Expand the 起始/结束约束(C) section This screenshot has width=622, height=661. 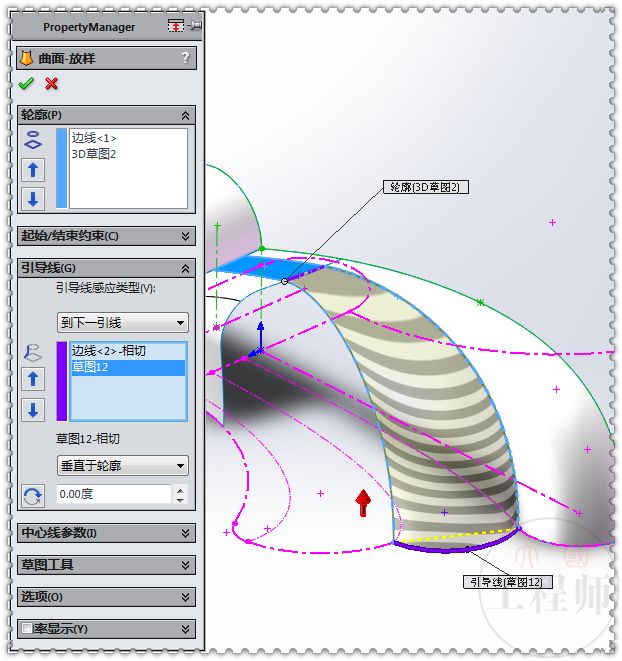pos(185,236)
